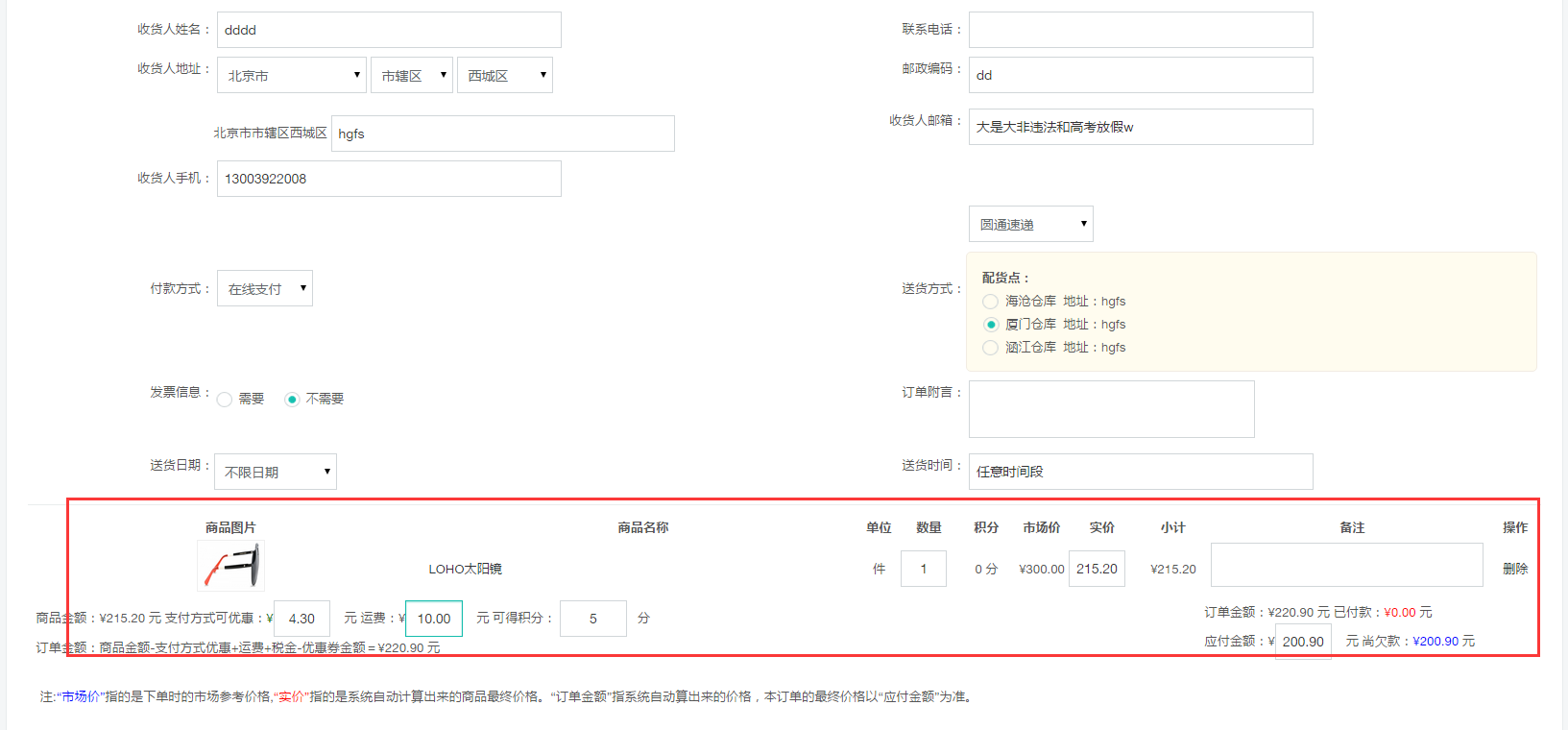Click the 删除 link for LOHO太阳镜

[x=1515, y=569]
